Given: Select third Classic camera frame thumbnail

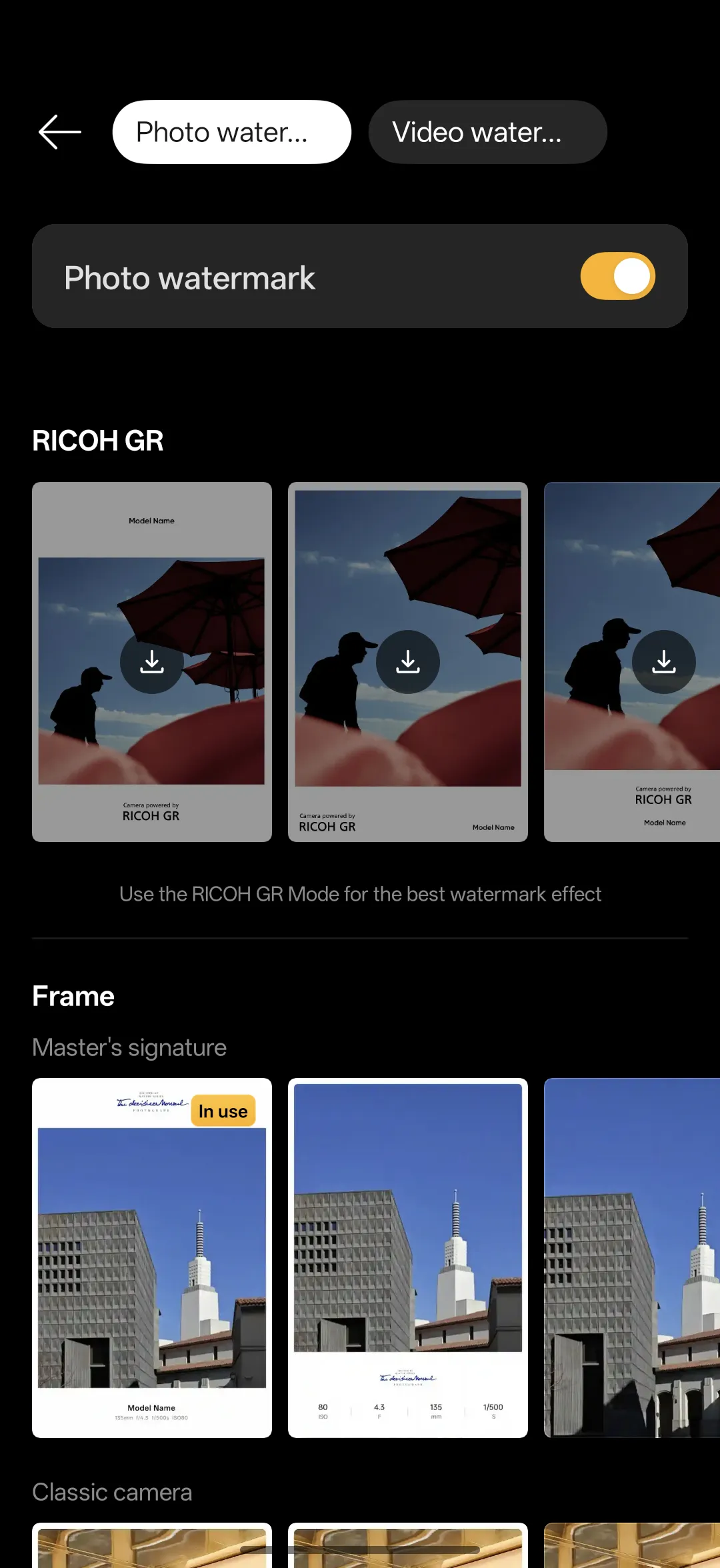Looking at the screenshot, I should pos(632,1545).
